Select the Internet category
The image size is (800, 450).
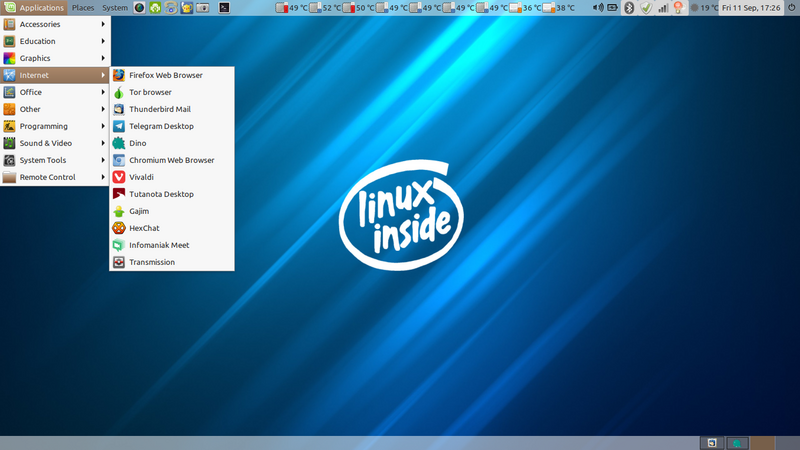pyautogui.click(x=55, y=75)
